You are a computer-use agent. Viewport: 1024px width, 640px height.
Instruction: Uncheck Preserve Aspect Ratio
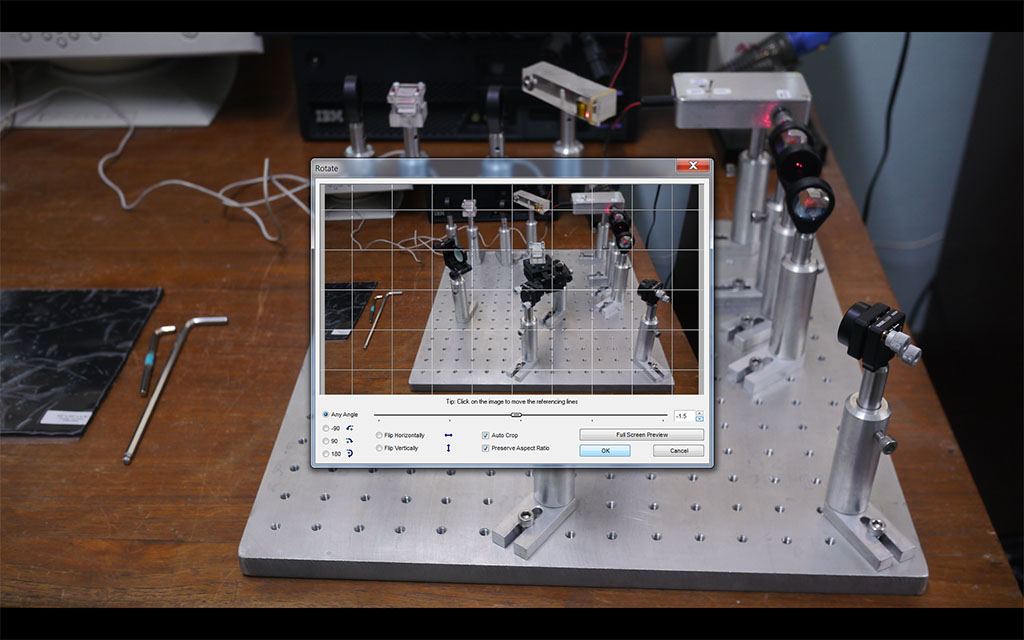click(486, 448)
